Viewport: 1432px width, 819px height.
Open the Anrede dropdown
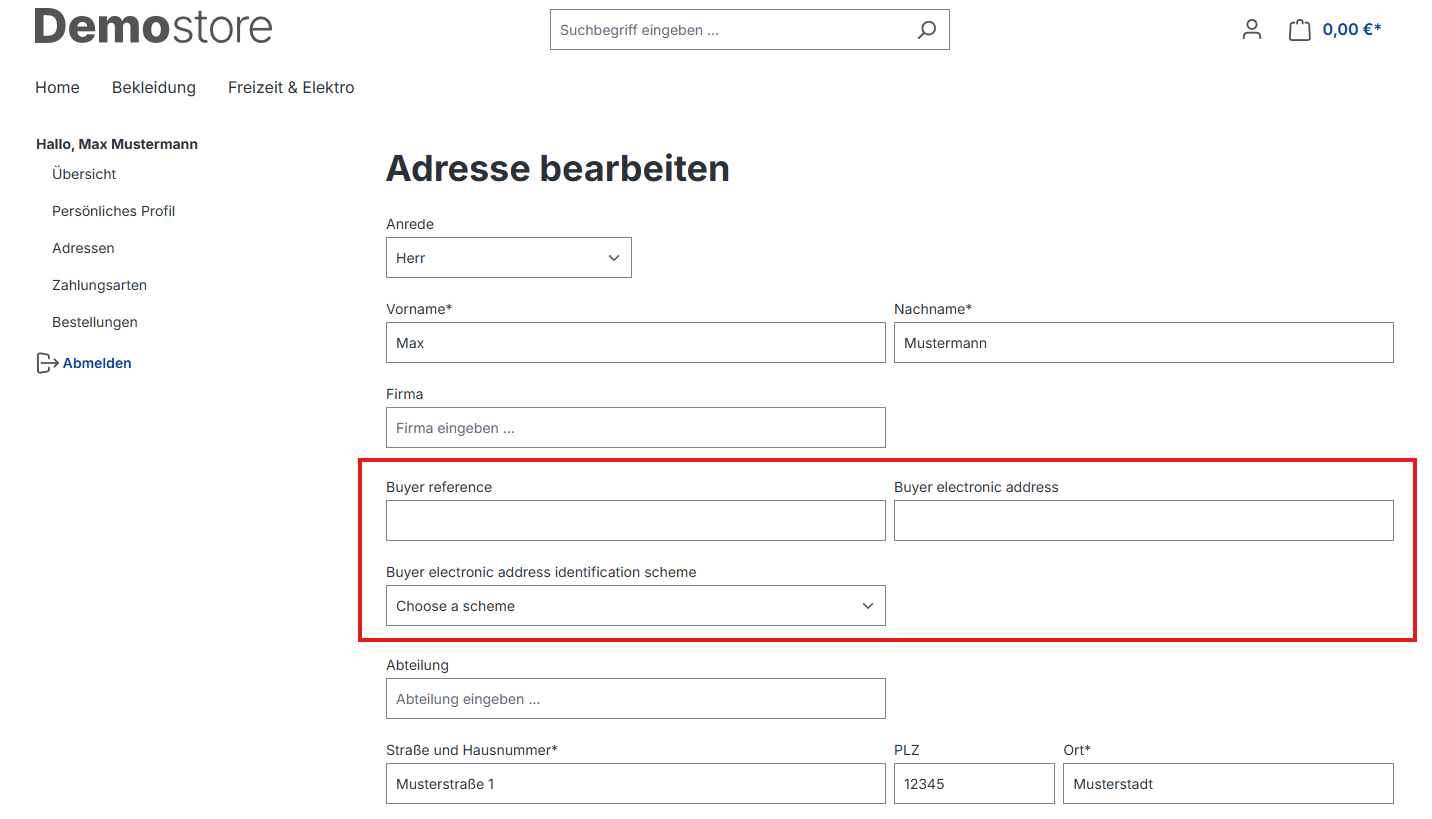point(508,258)
